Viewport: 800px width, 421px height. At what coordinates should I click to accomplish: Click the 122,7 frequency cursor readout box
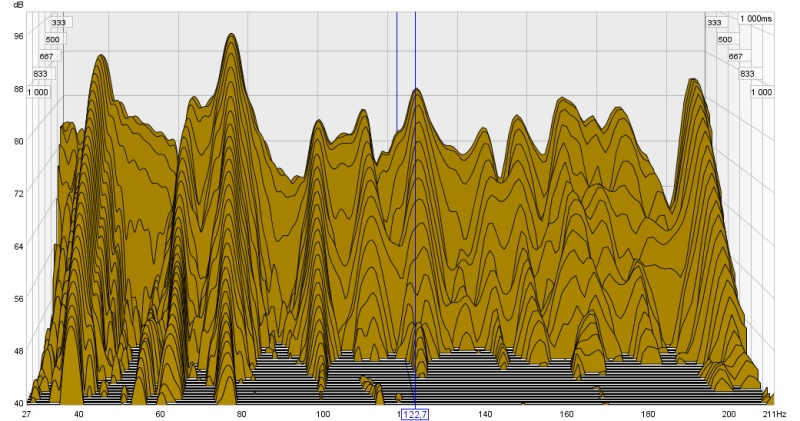(415, 414)
